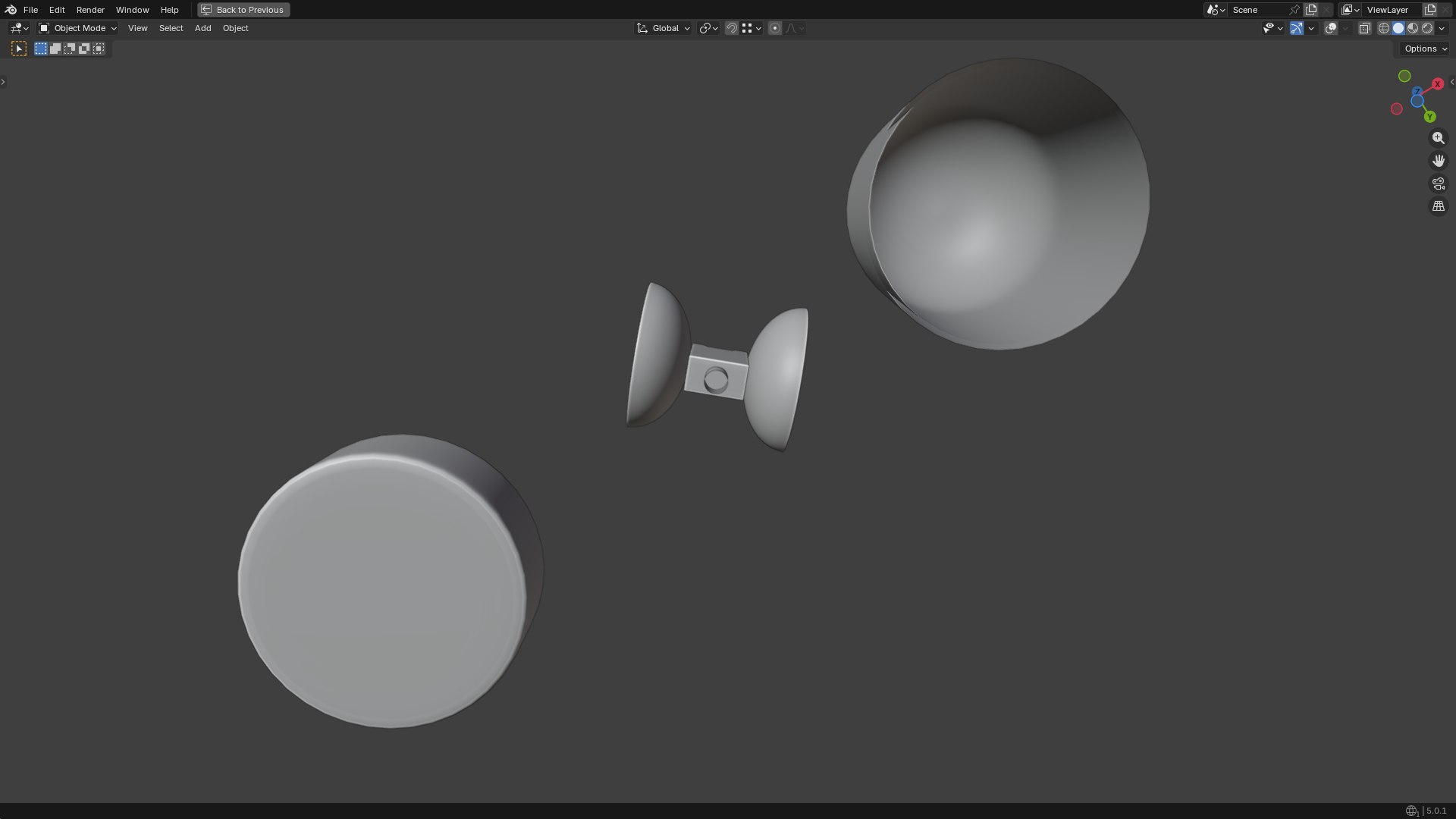Toggle viewport overlays
The width and height of the screenshot is (1456, 819).
coord(1331,28)
